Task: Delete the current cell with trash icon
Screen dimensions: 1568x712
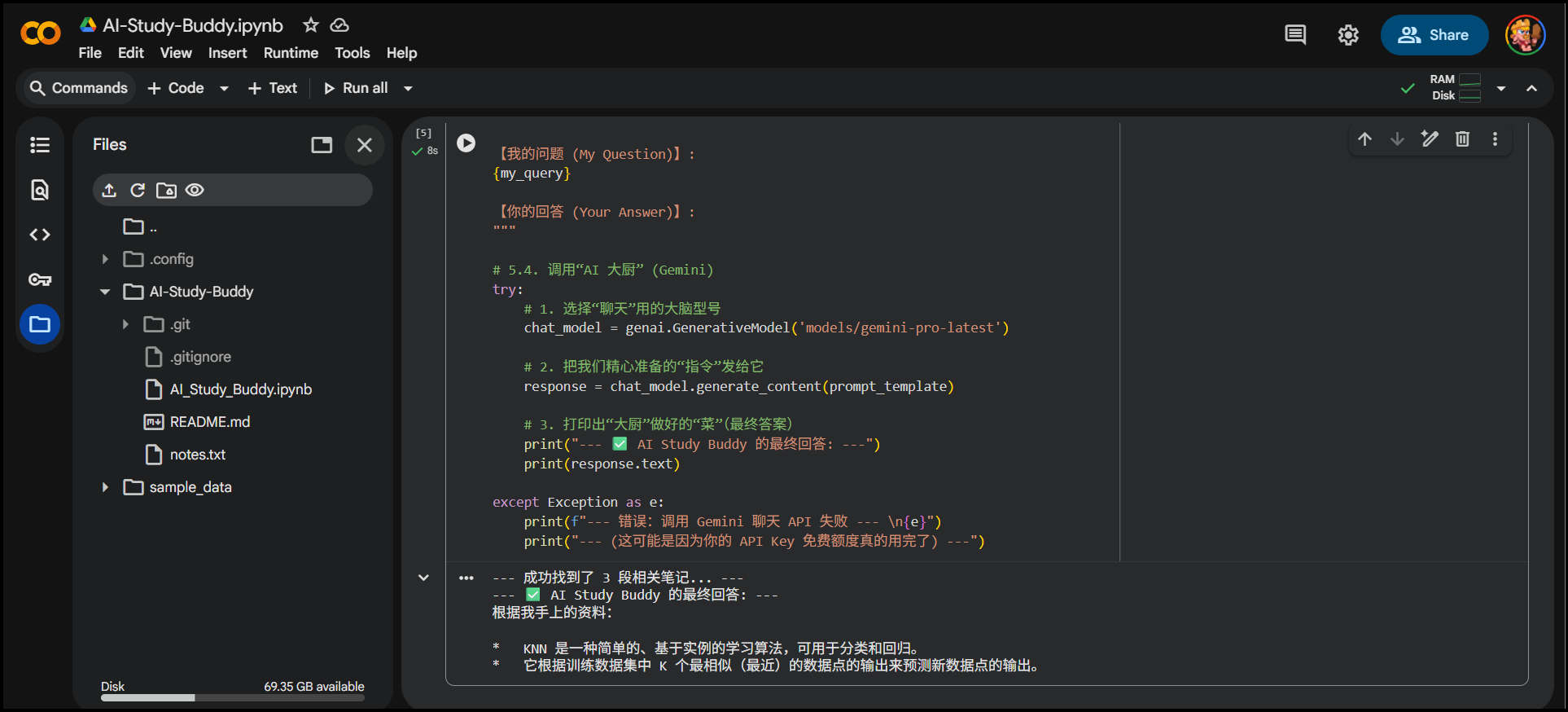Action: [x=1462, y=138]
